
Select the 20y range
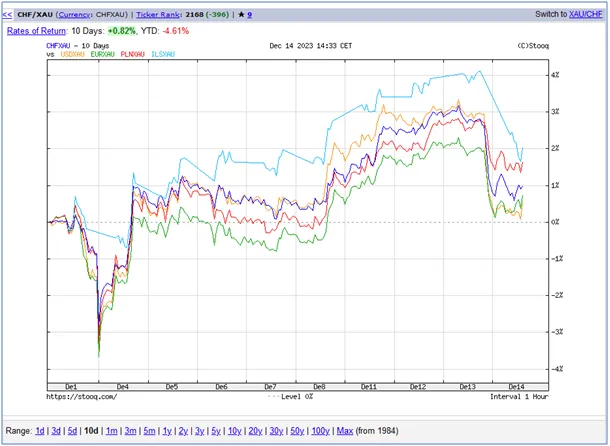[x=255, y=431]
